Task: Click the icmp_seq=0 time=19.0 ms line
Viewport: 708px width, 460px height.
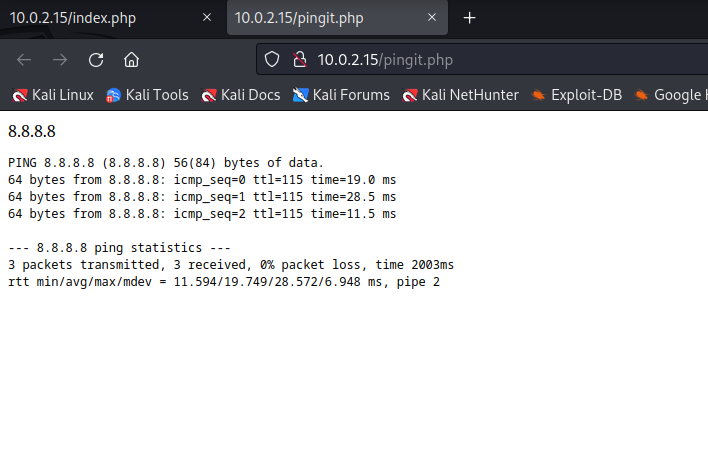Action: (x=202, y=180)
